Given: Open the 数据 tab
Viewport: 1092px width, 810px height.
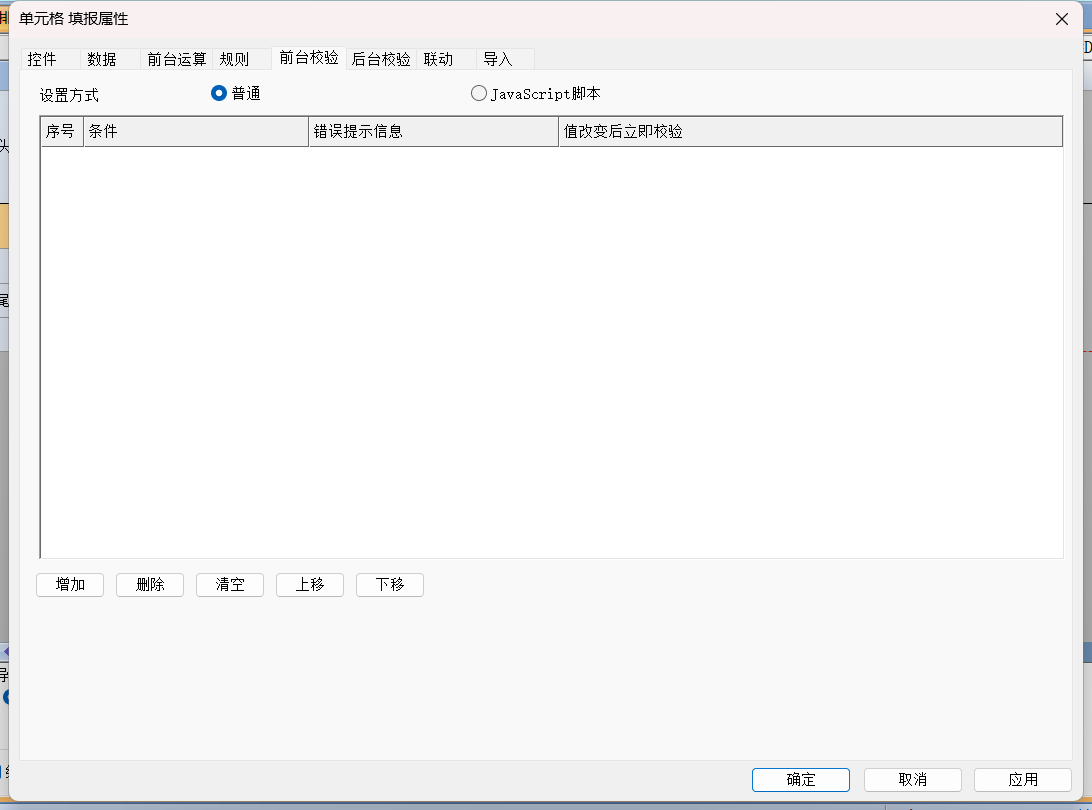Looking at the screenshot, I should click(102, 59).
